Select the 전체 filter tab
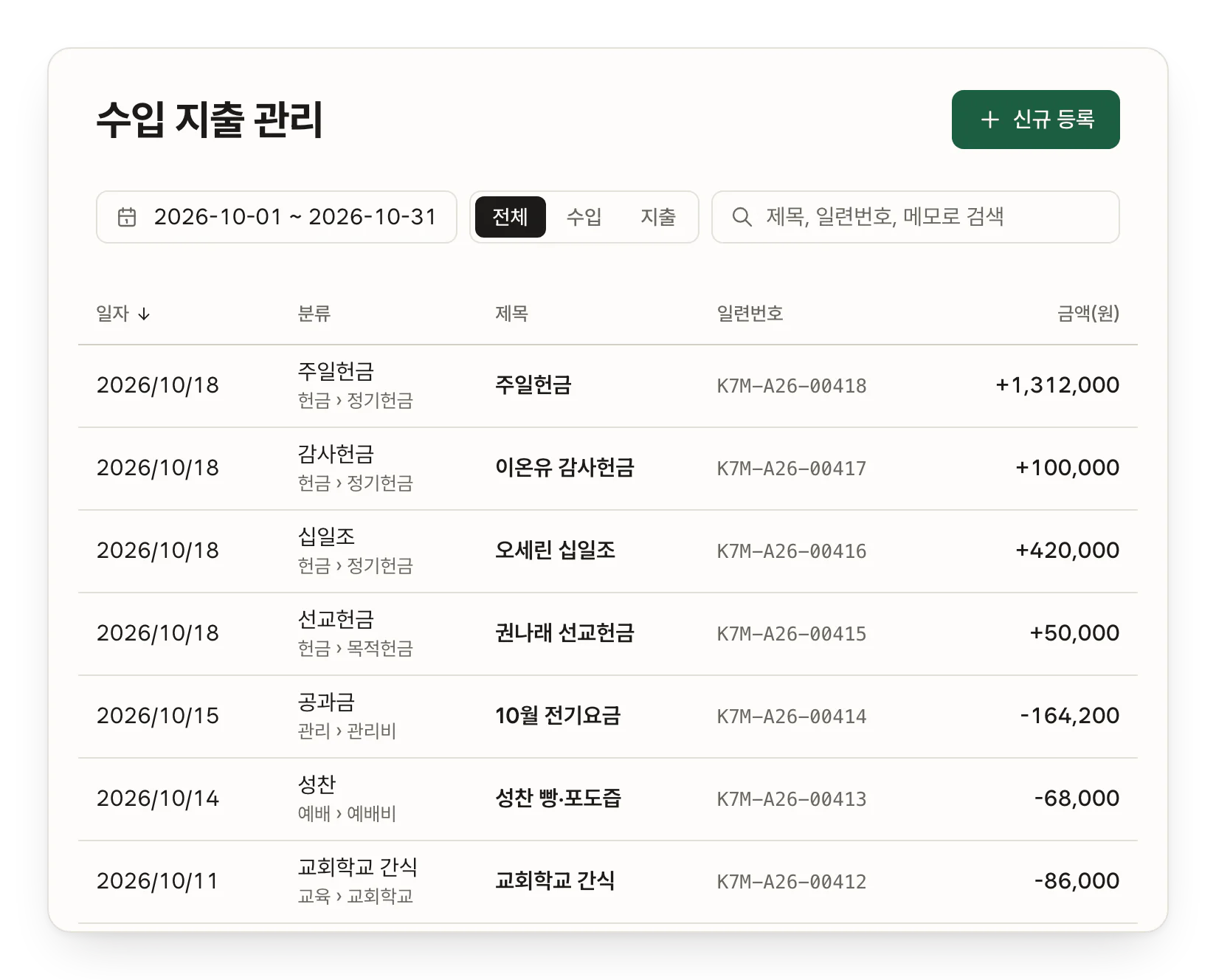 pos(510,217)
